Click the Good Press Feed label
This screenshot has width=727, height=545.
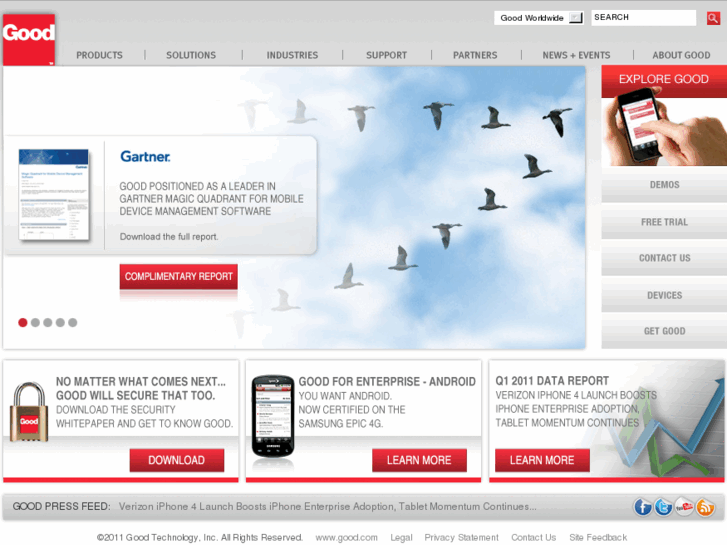pyautogui.click(x=61, y=507)
